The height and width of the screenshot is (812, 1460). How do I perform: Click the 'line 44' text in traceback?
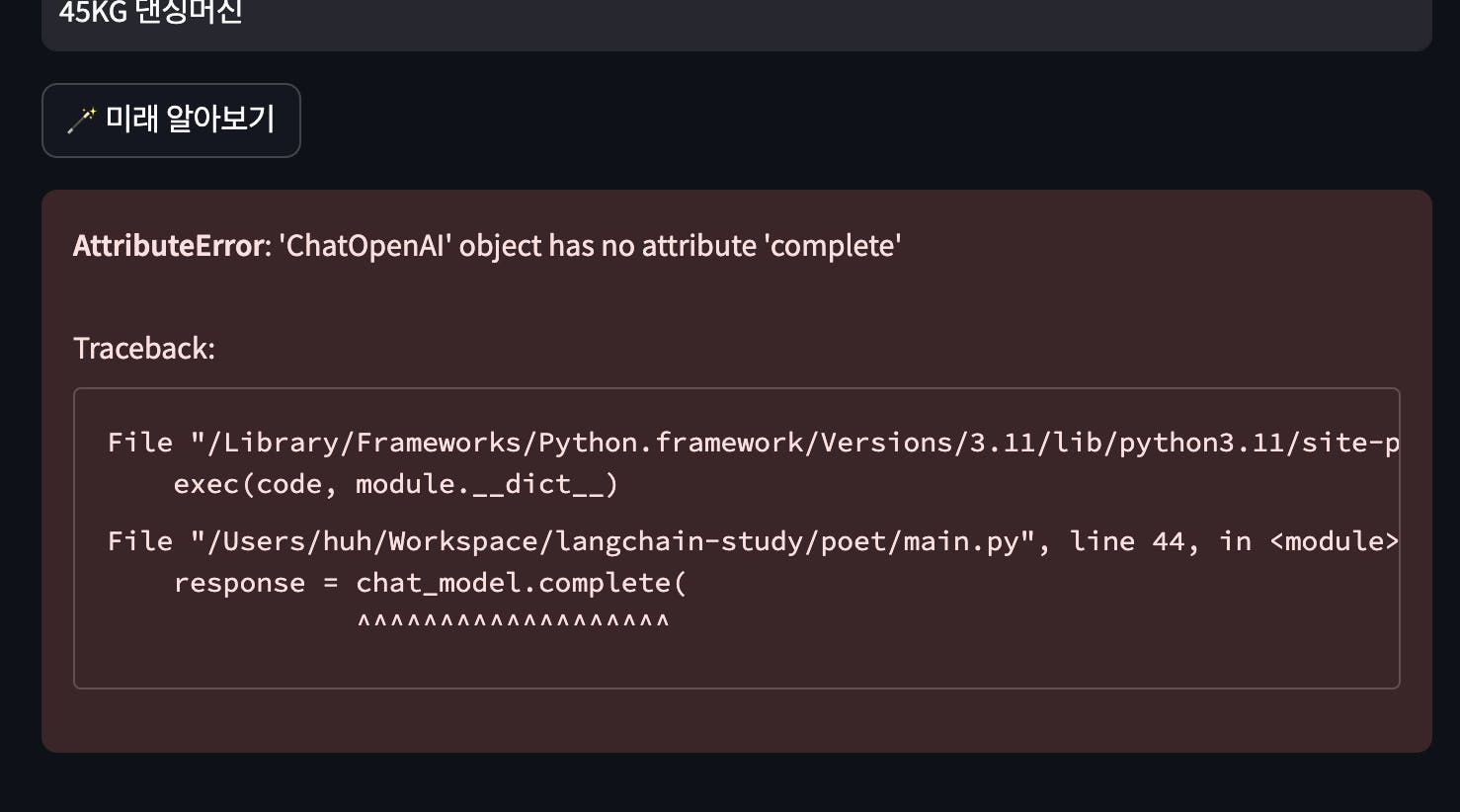click(x=1127, y=541)
